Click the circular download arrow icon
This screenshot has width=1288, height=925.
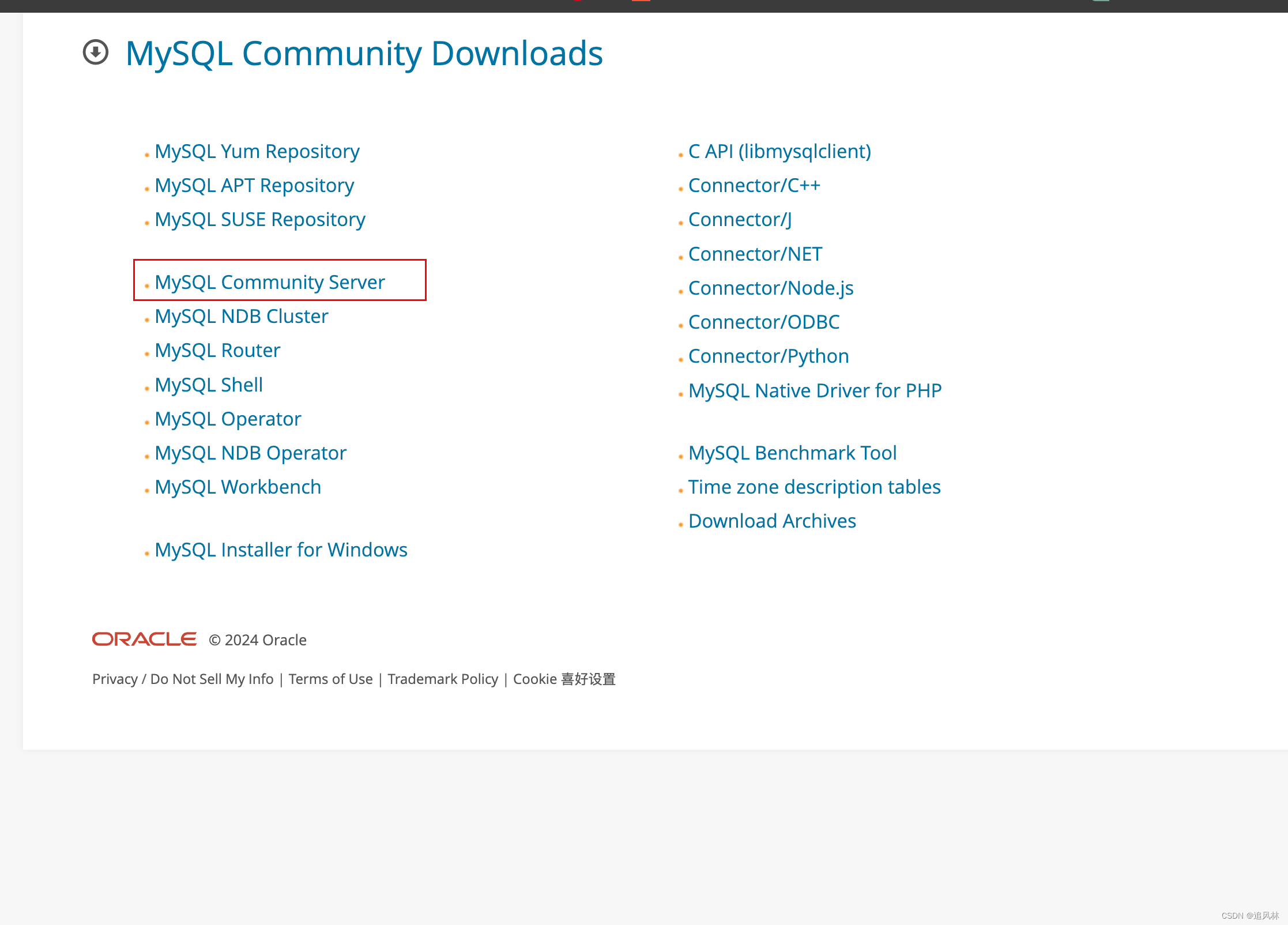pyautogui.click(x=96, y=52)
